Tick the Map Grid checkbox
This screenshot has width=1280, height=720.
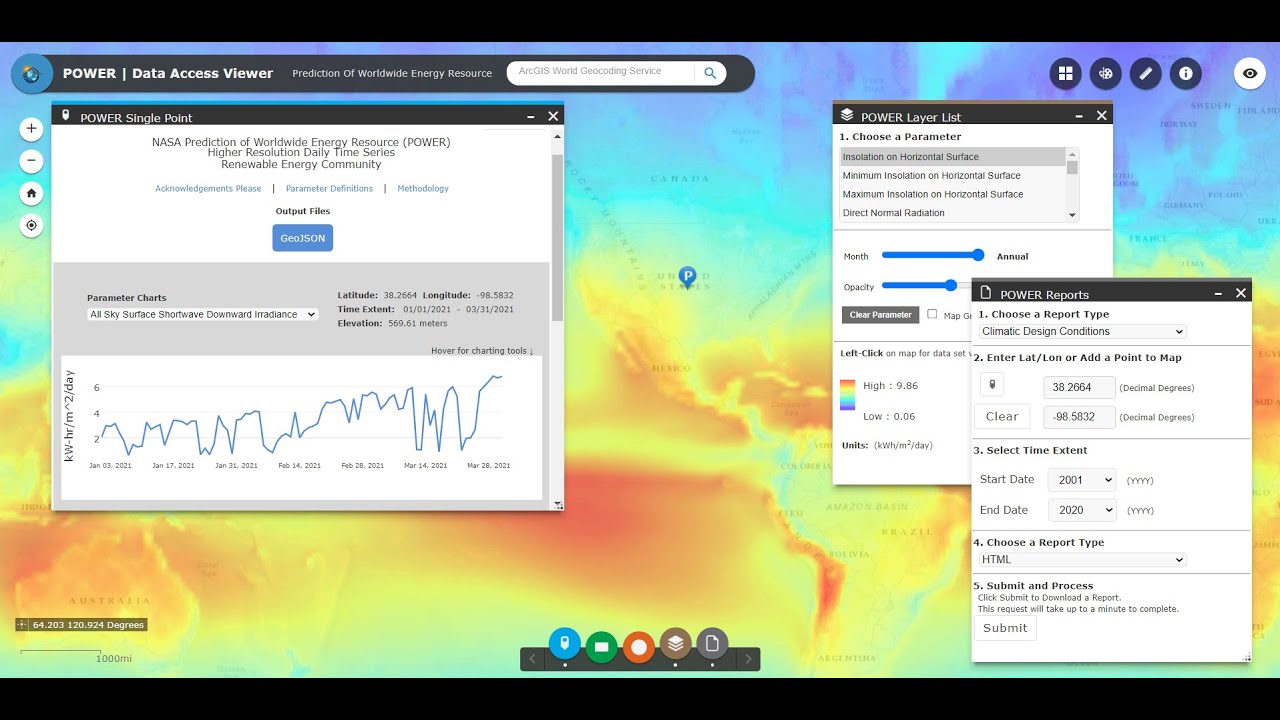tap(932, 314)
